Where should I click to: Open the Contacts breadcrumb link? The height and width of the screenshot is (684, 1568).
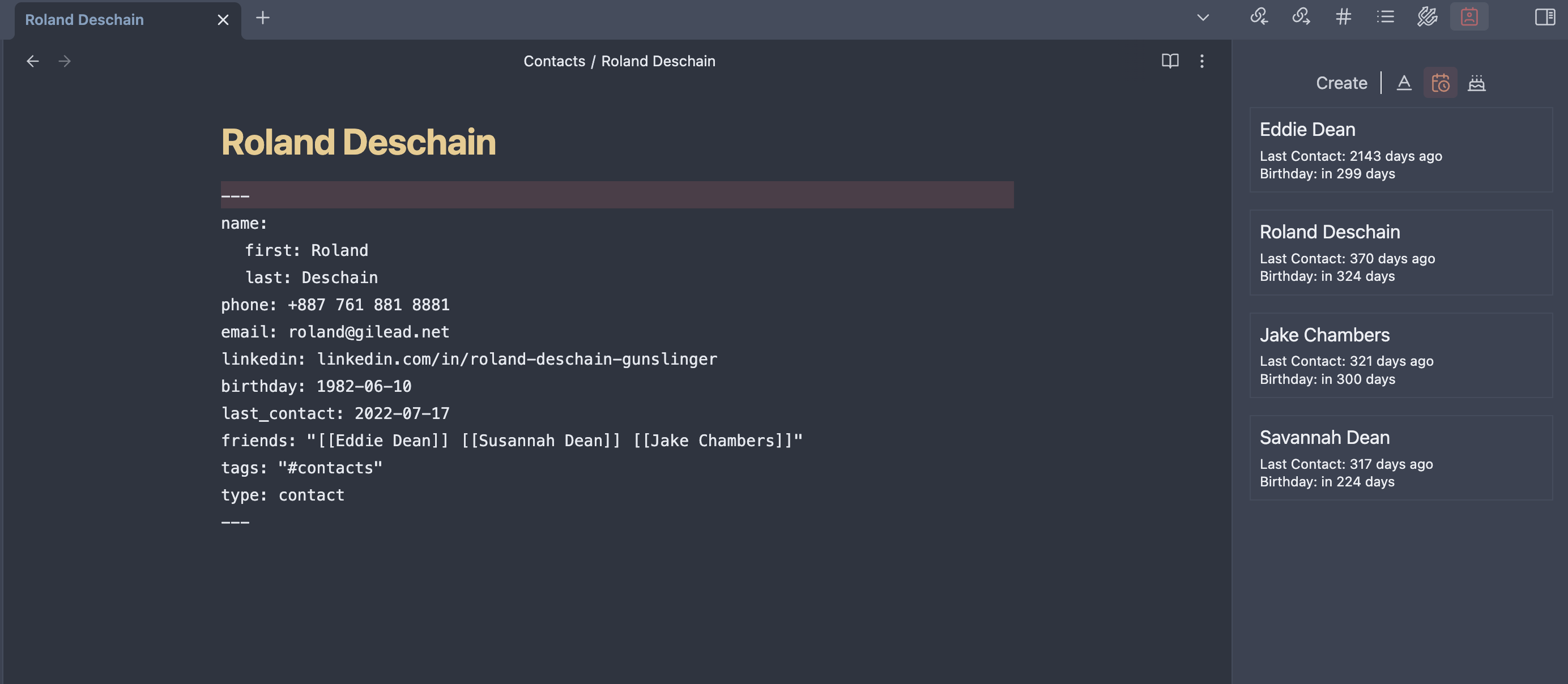coord(554,61)
